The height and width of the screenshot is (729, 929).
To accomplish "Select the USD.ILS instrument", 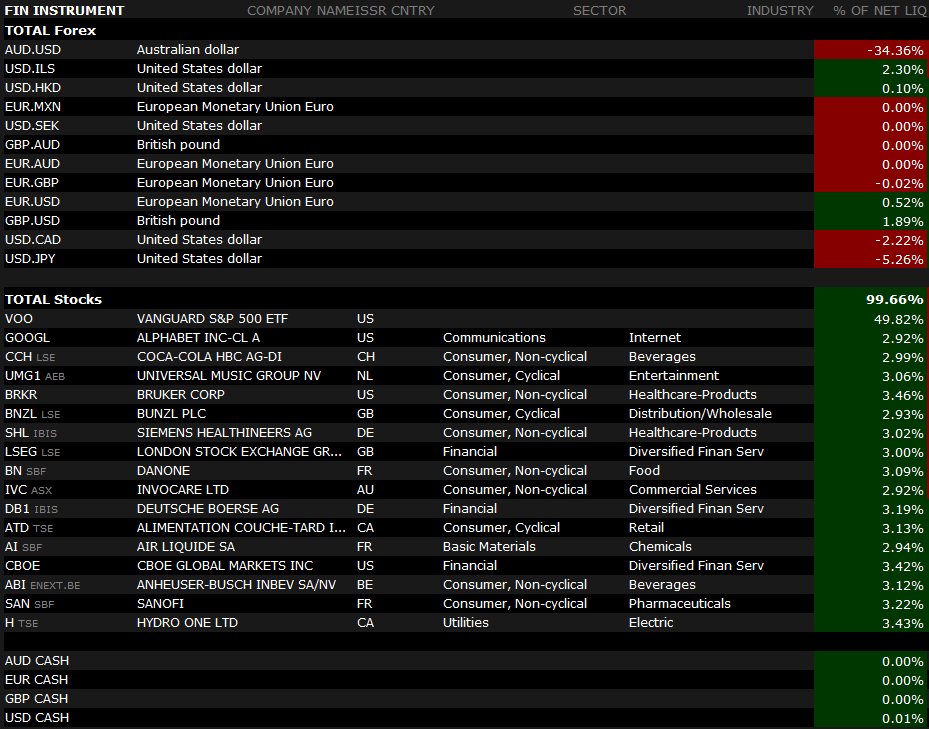I will click(x=30, y=69).
